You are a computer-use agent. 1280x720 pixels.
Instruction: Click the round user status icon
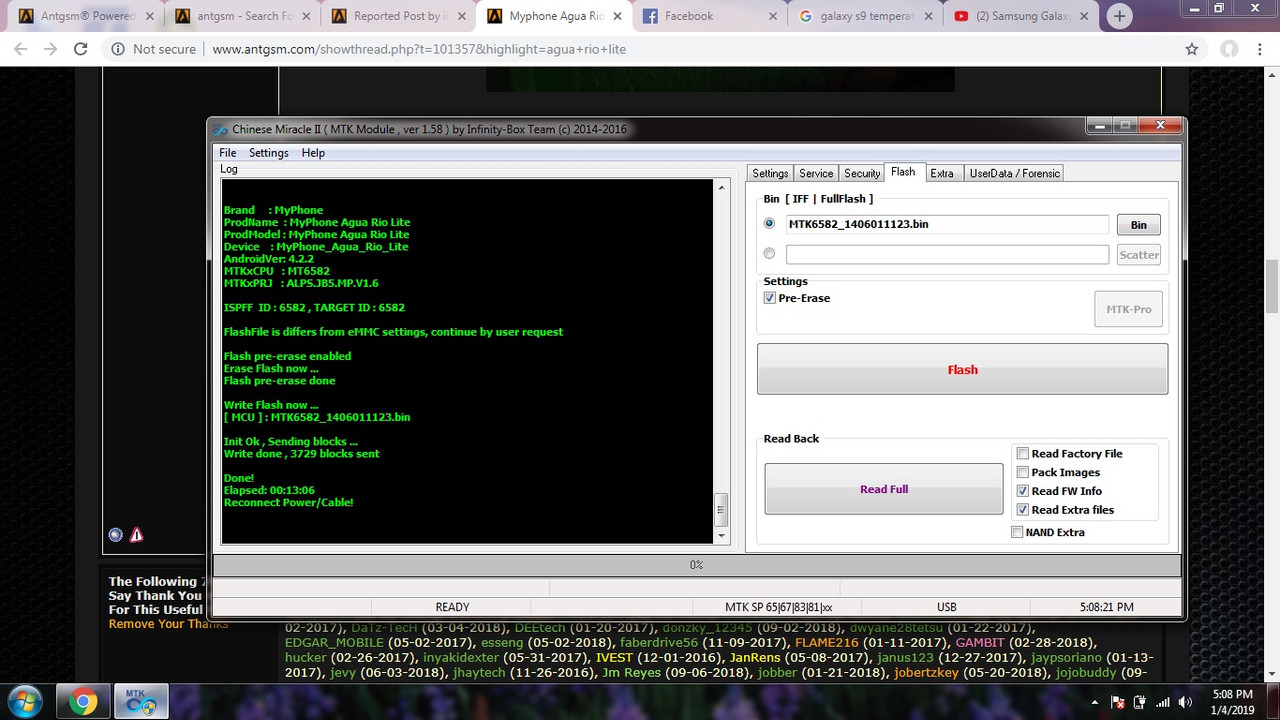pyautogui.click(x=115, y=535)
